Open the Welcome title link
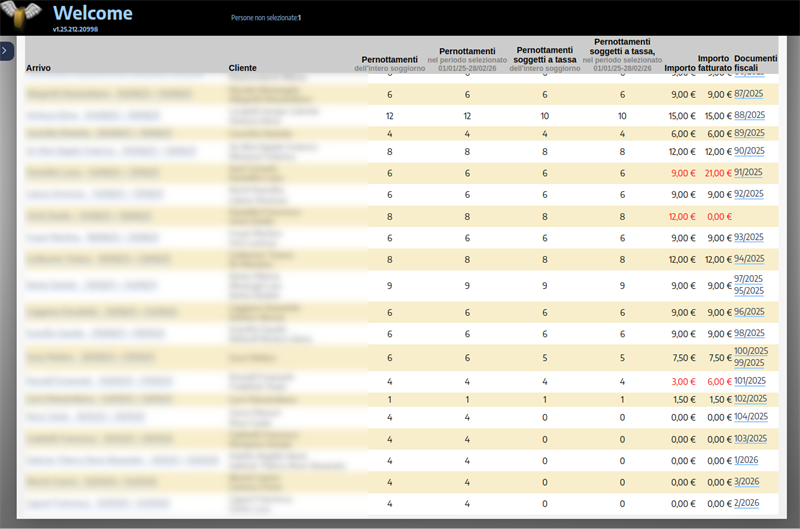 tap(92, 13)
